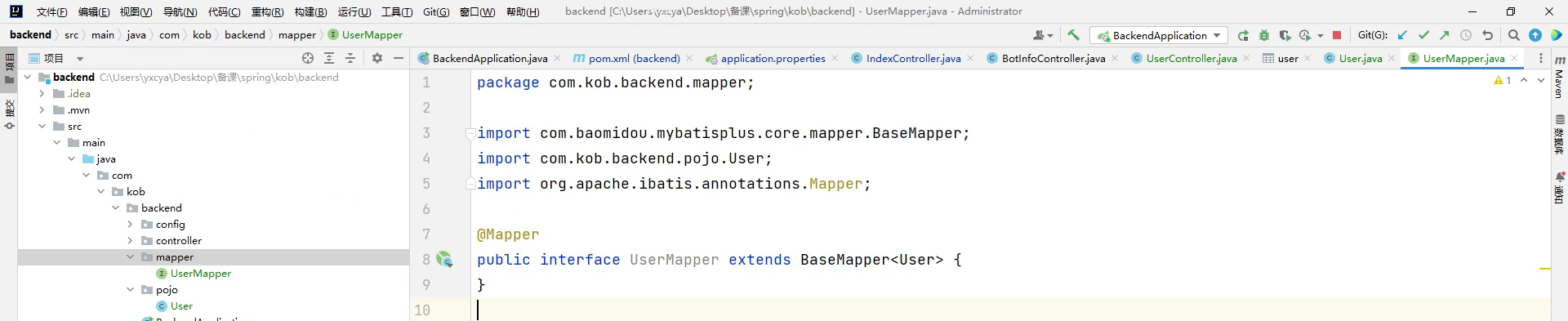Open the editor tabs more options menu
This screenshot has height=321, width=1568.
click(1541, 58)
